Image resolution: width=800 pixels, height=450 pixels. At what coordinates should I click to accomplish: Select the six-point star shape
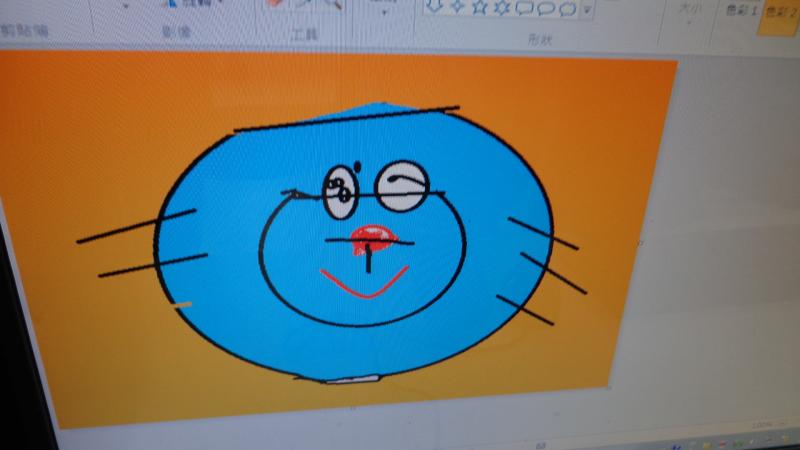pyautogui.click(x=502, y=7)
